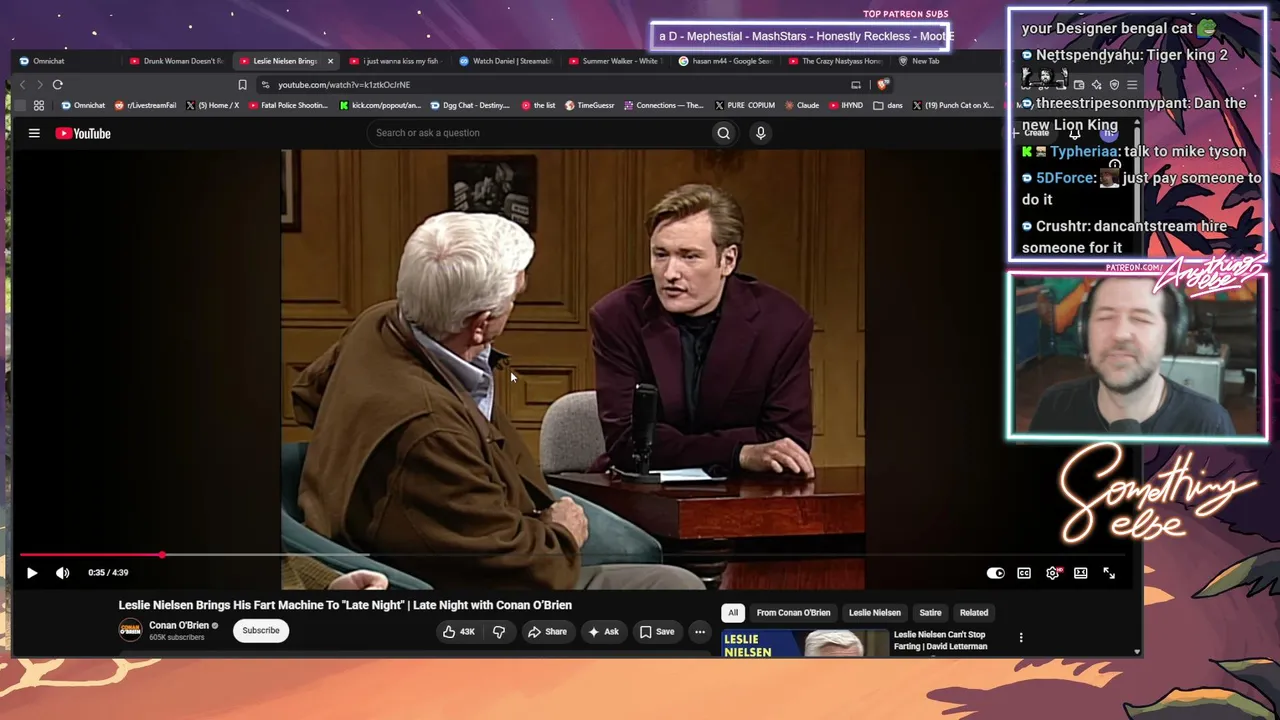The image size is (1280, 720).
Task: Go forward in browser history
Action: pyautogui.click(x=40, y=85)
